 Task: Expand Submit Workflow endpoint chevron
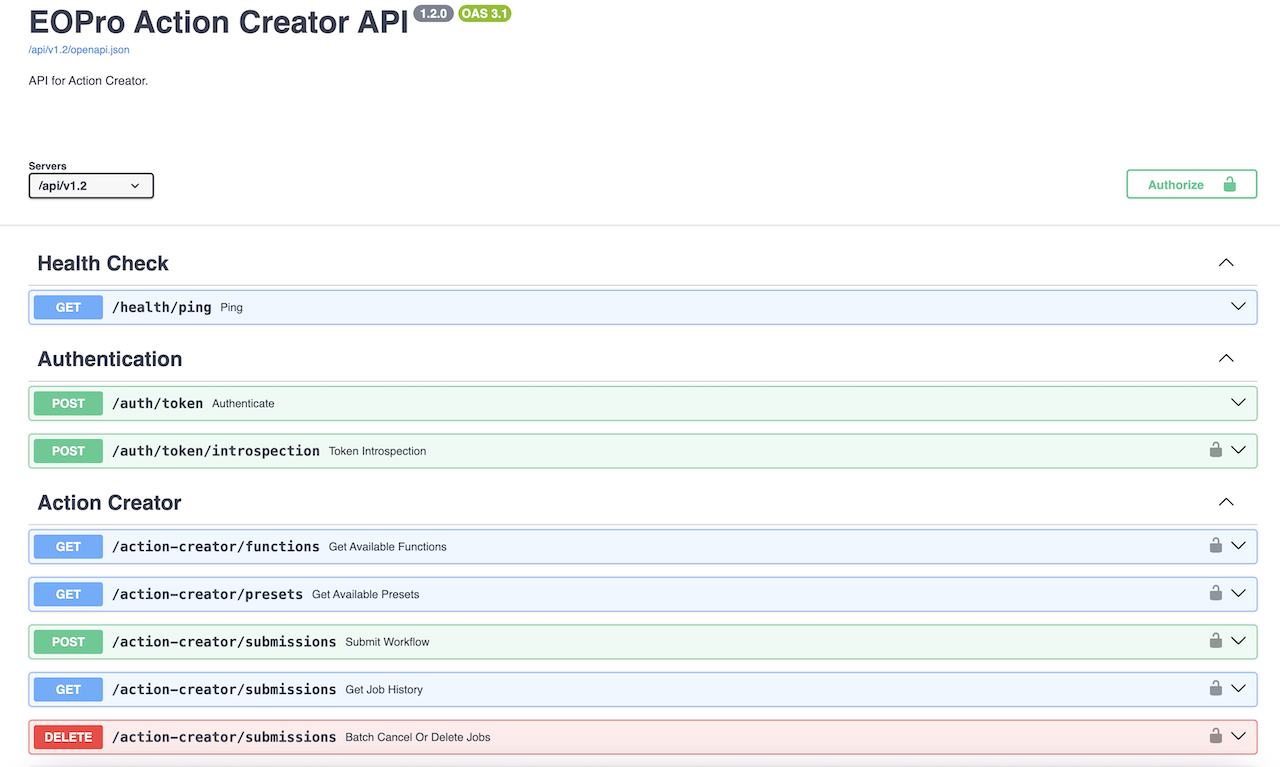[1238, 641]
